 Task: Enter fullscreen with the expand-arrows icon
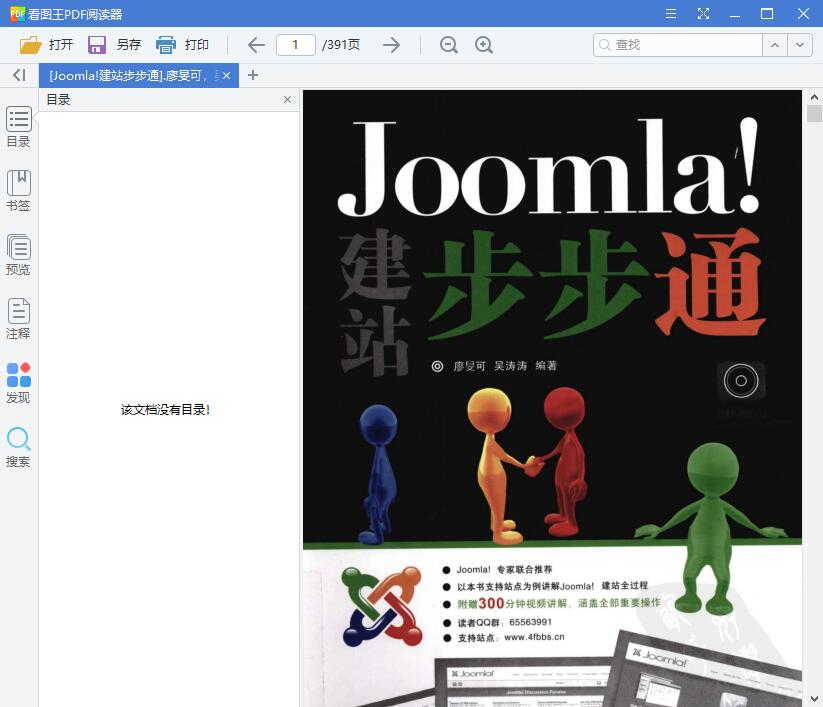click(x=703, y=14)
